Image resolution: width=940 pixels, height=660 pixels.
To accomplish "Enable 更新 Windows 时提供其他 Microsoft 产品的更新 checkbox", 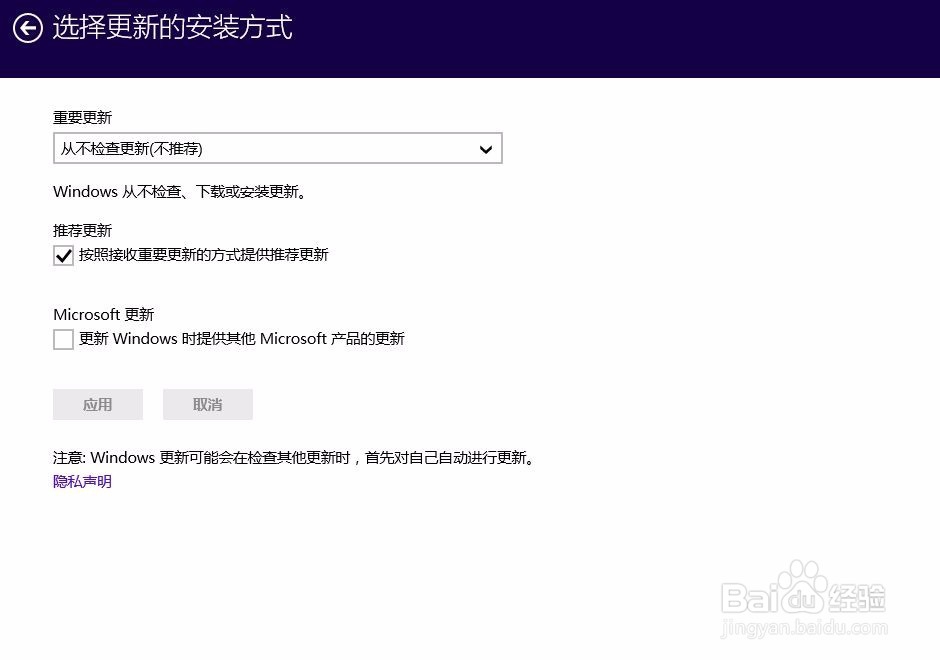I will tap(63, 339).
